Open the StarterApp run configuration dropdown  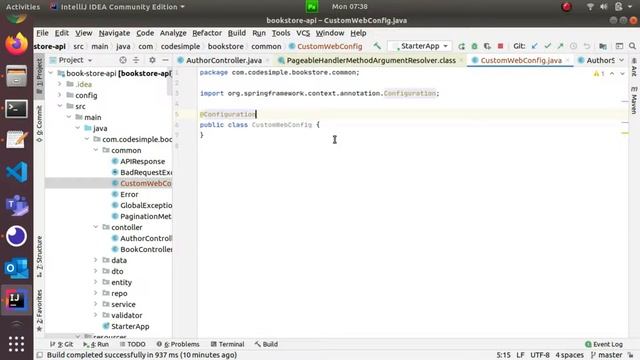pos(420,46)
